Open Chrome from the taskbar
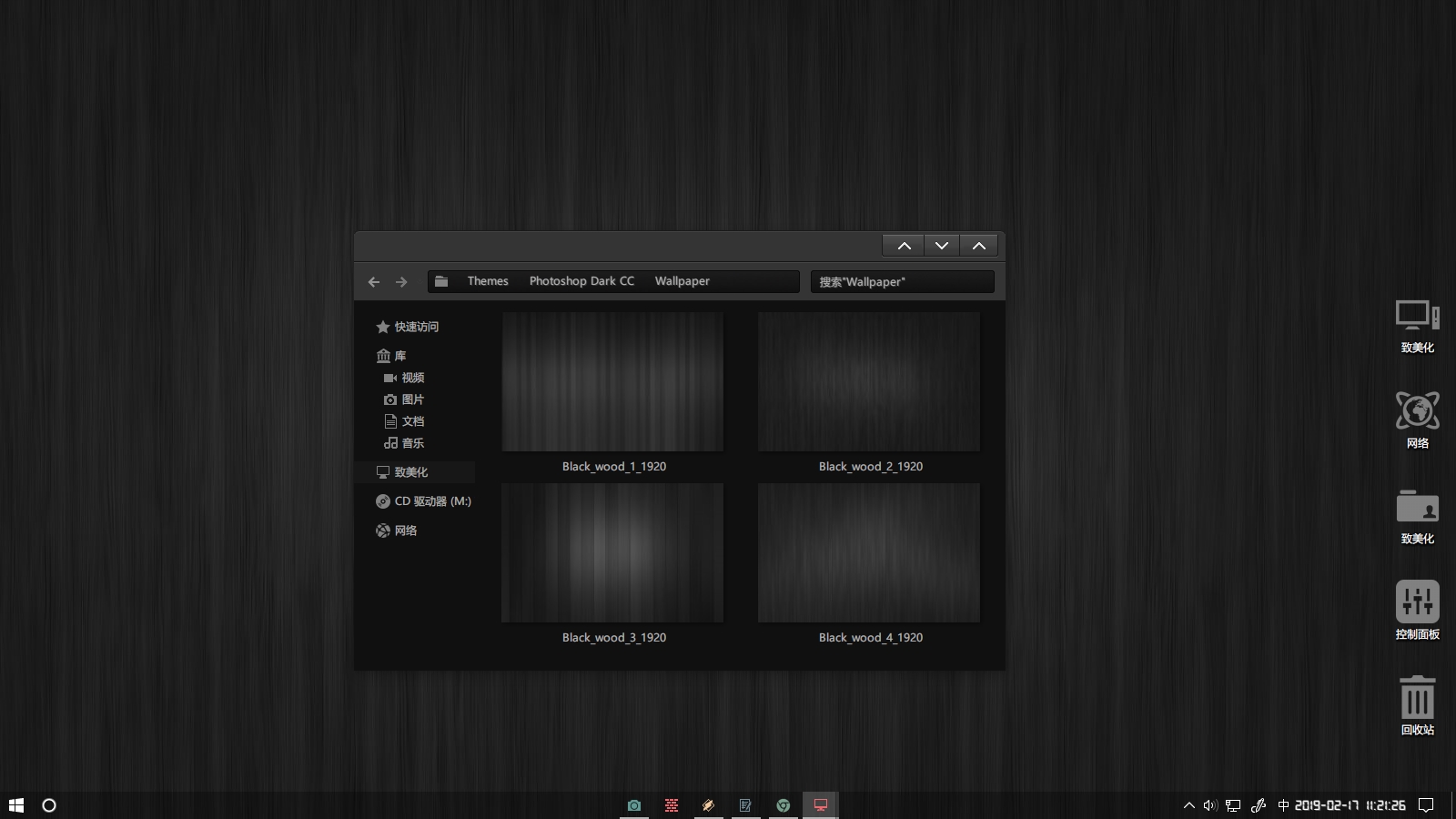 click(783, 805)
